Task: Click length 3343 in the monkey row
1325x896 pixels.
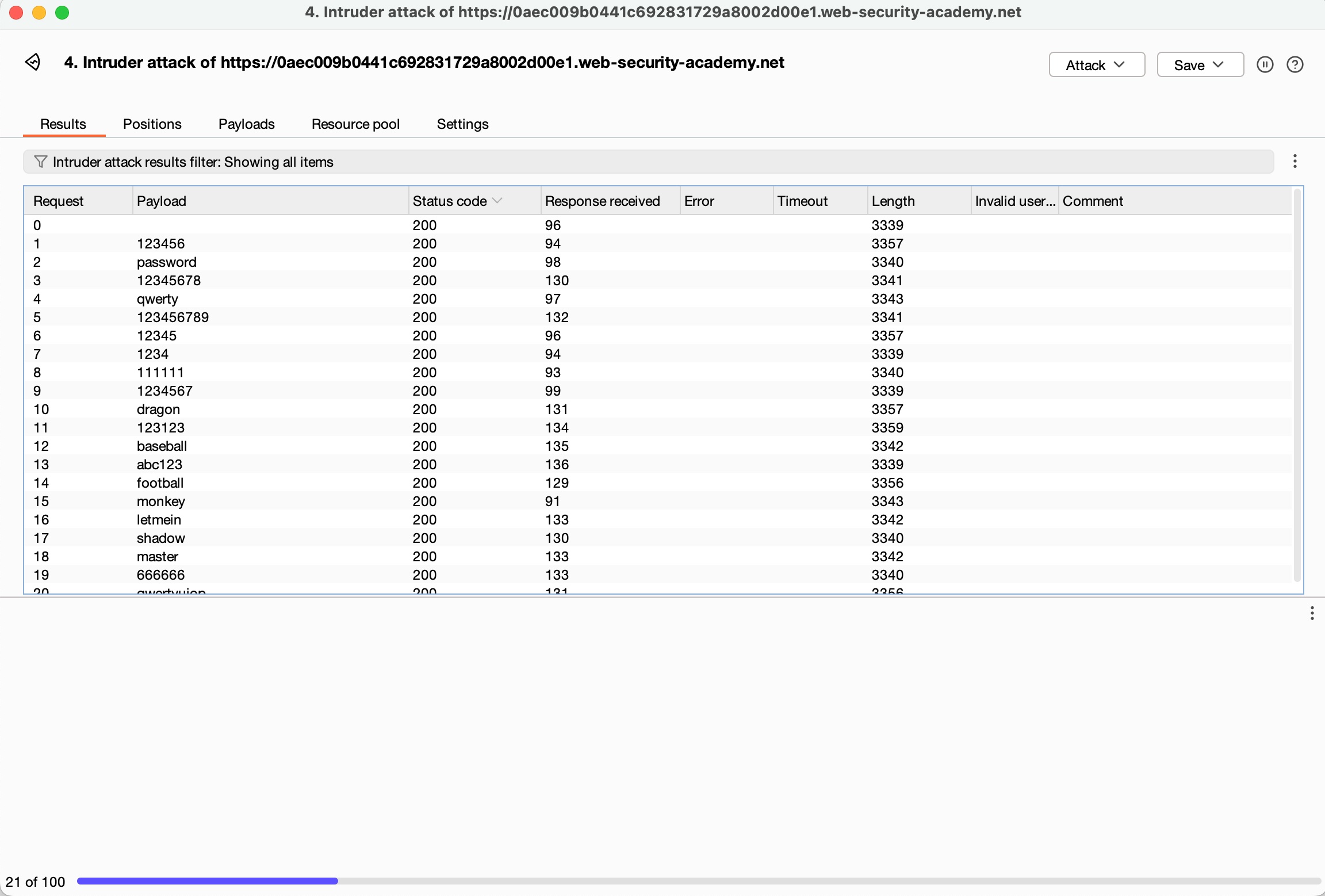Action: (887, 501)
